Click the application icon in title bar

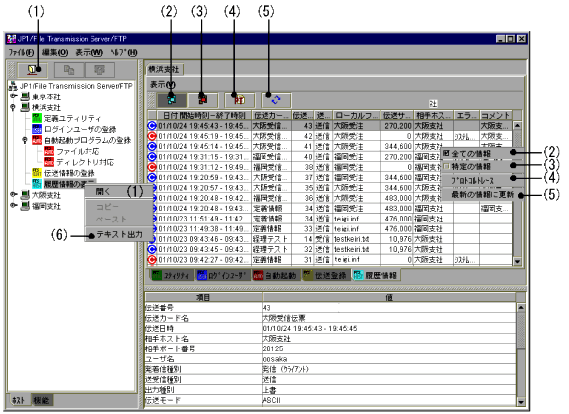[12, 39]
